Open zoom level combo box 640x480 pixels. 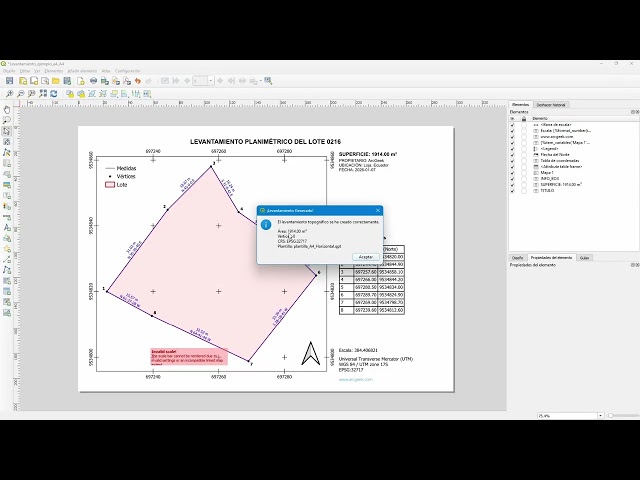[600, 416]
